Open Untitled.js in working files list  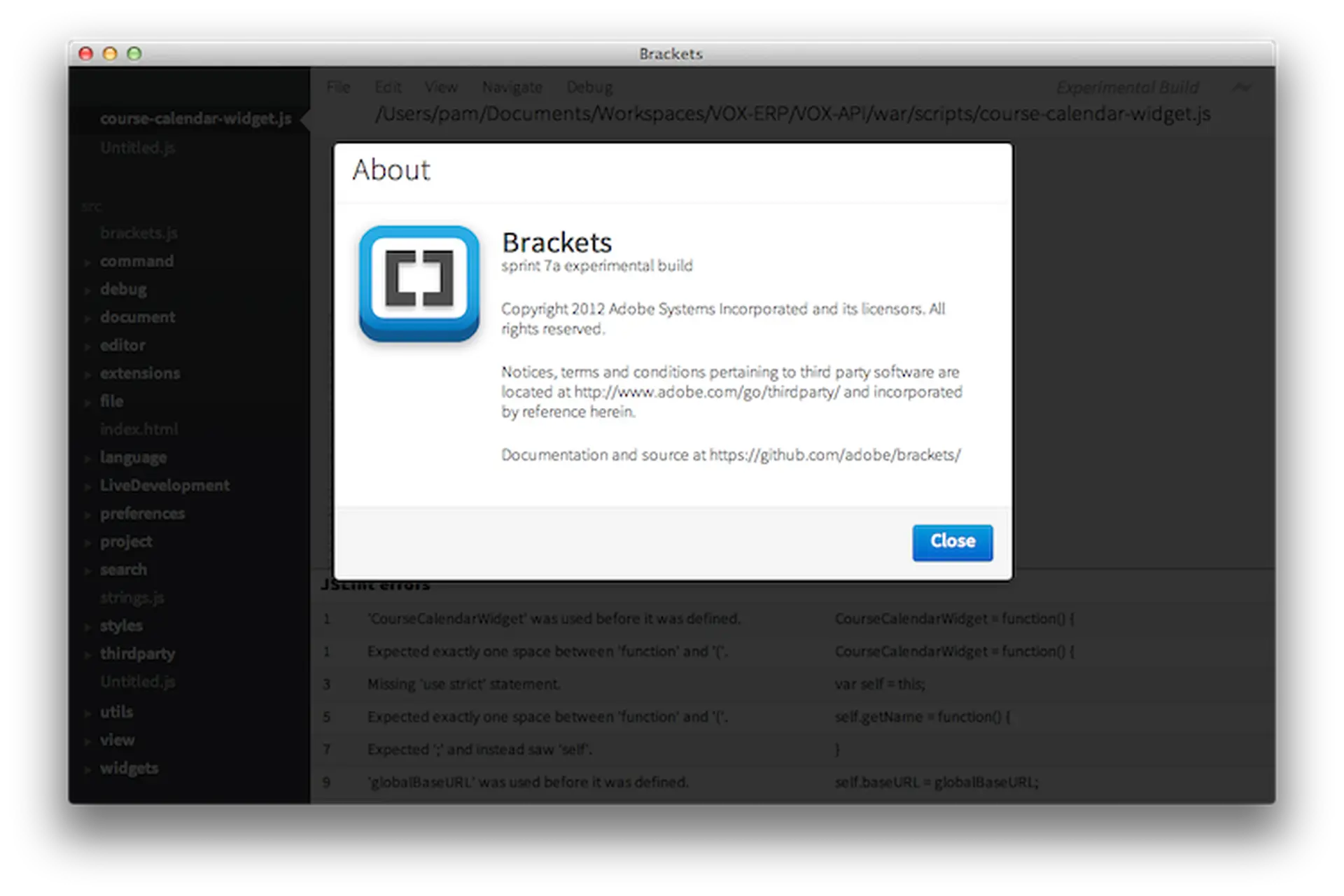[137, 148]
